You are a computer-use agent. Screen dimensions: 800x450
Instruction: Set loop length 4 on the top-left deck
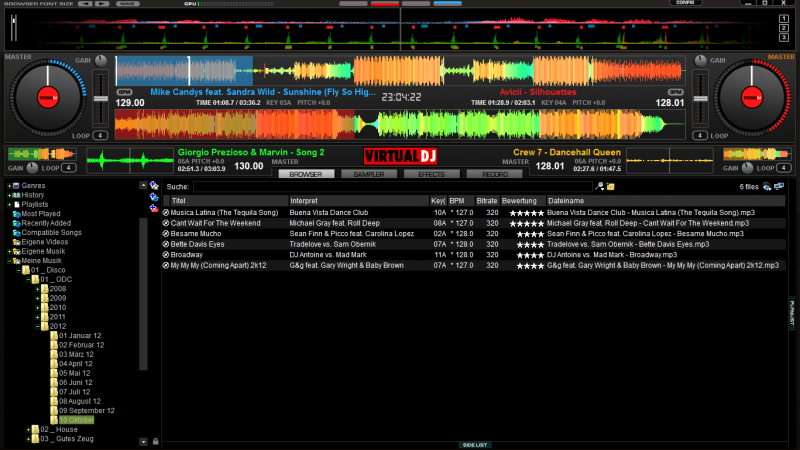tap(100, 136)
